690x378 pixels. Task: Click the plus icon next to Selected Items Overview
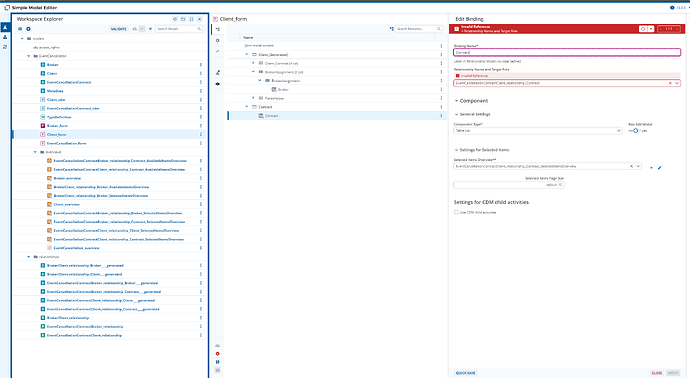tap(651, 168)
